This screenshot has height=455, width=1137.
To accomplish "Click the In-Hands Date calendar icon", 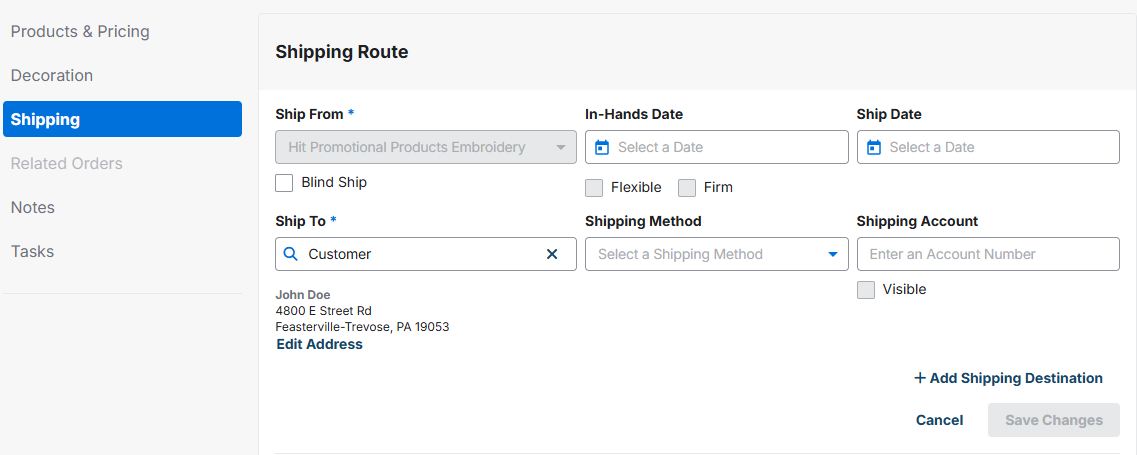I will [602, 147].
